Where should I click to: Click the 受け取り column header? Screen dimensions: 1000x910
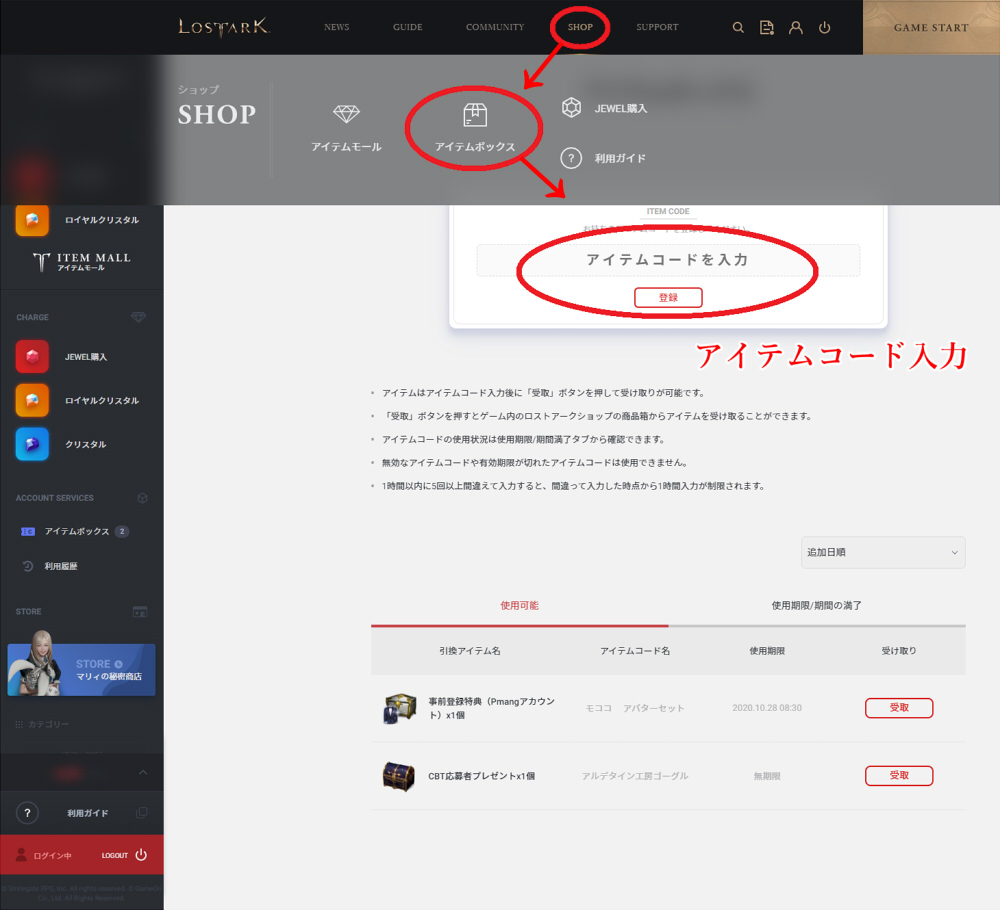tap(899, 650)
